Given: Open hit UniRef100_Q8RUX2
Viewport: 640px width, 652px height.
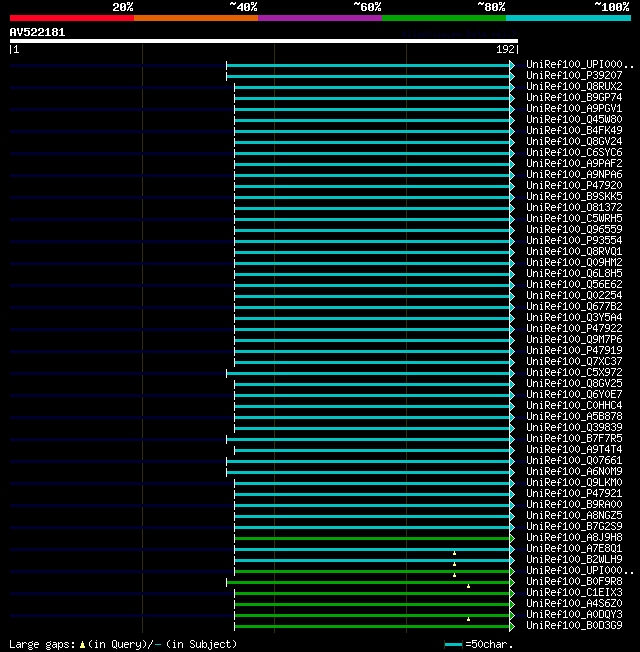Looking at the screenshot, I should click(x=574, y=86).
